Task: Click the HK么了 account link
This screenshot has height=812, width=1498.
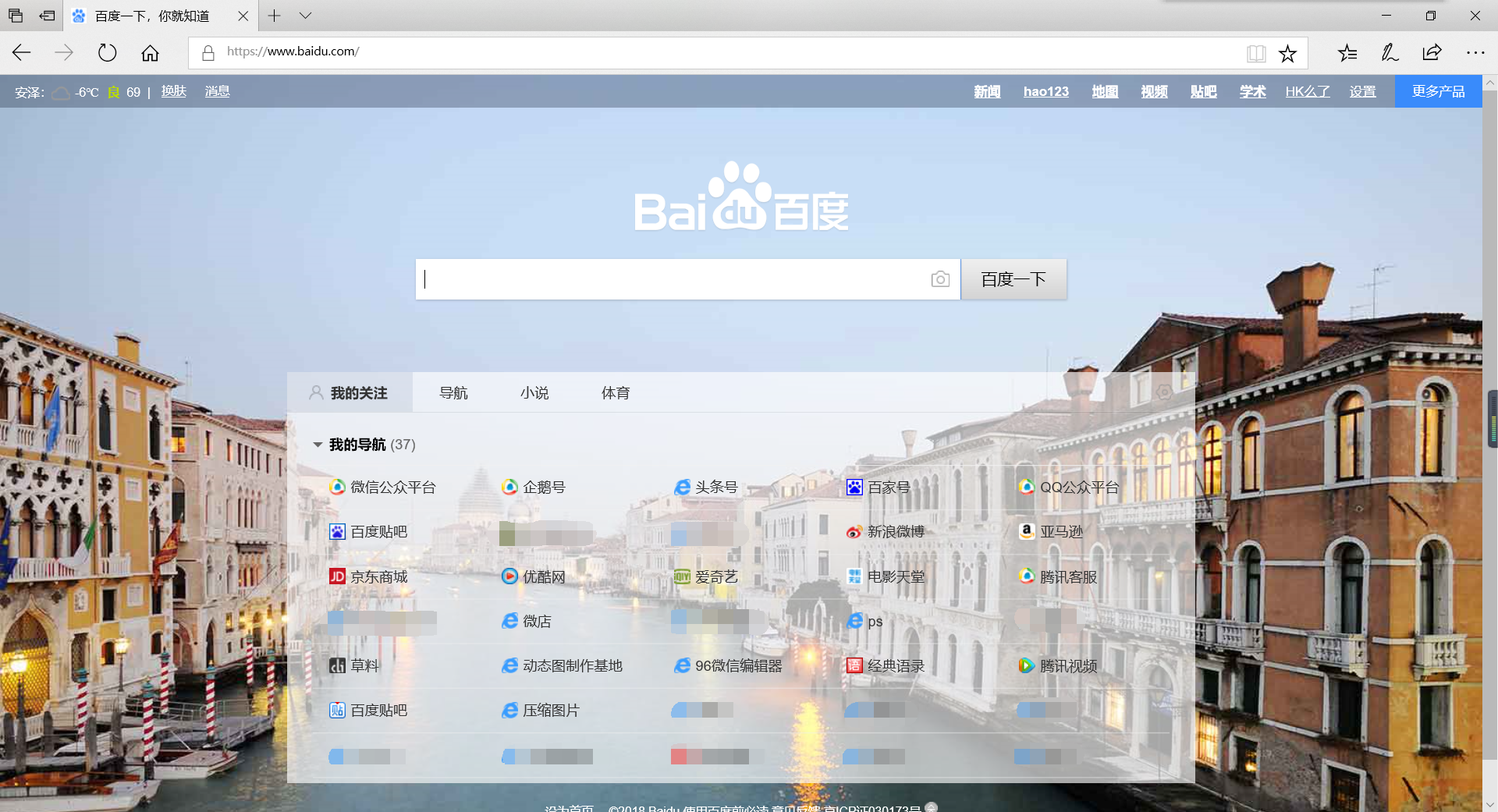Action: [x=1308, y=91]
